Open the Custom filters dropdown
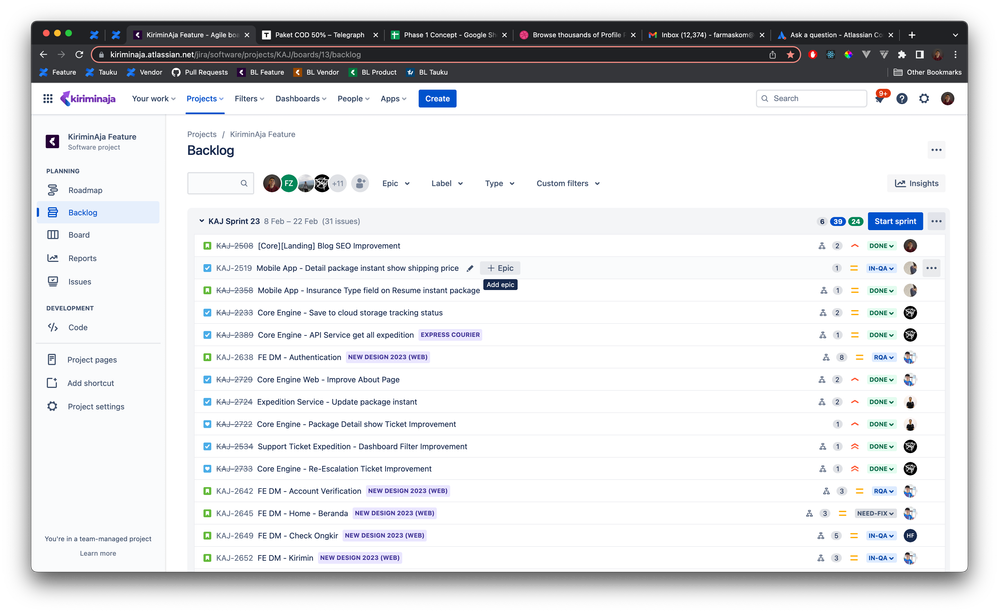The height and width of the screenshot is (613, 999). coord(568,184)
